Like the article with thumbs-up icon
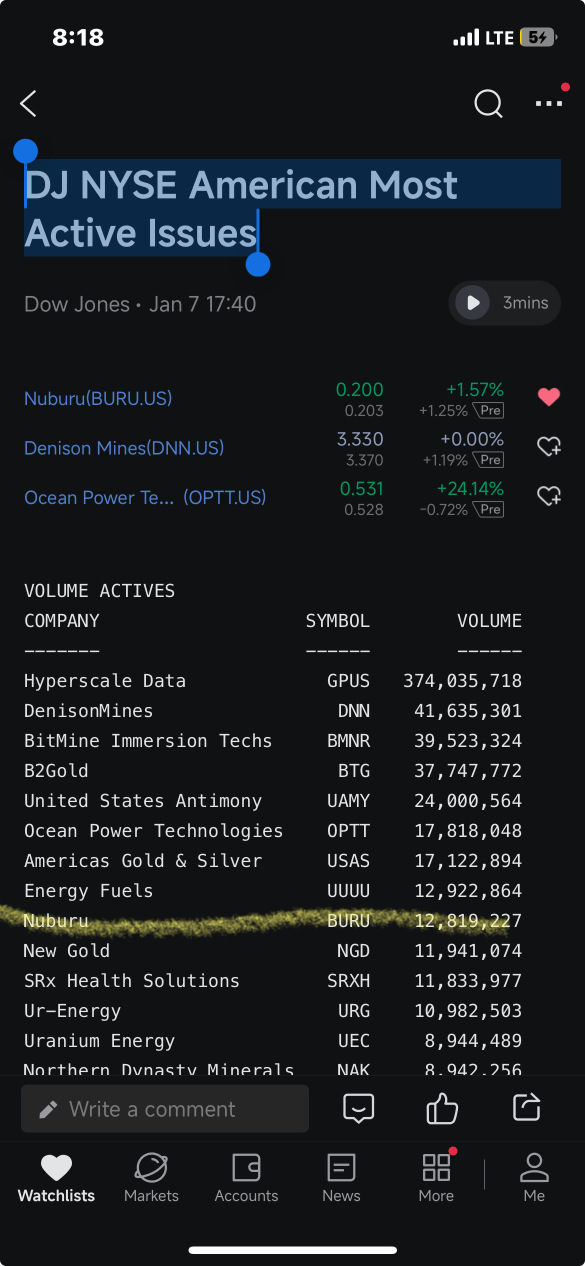Image resolution: width=585 pixels, height=1266 pixels. pyautogui.click(x=442, y=1108)
